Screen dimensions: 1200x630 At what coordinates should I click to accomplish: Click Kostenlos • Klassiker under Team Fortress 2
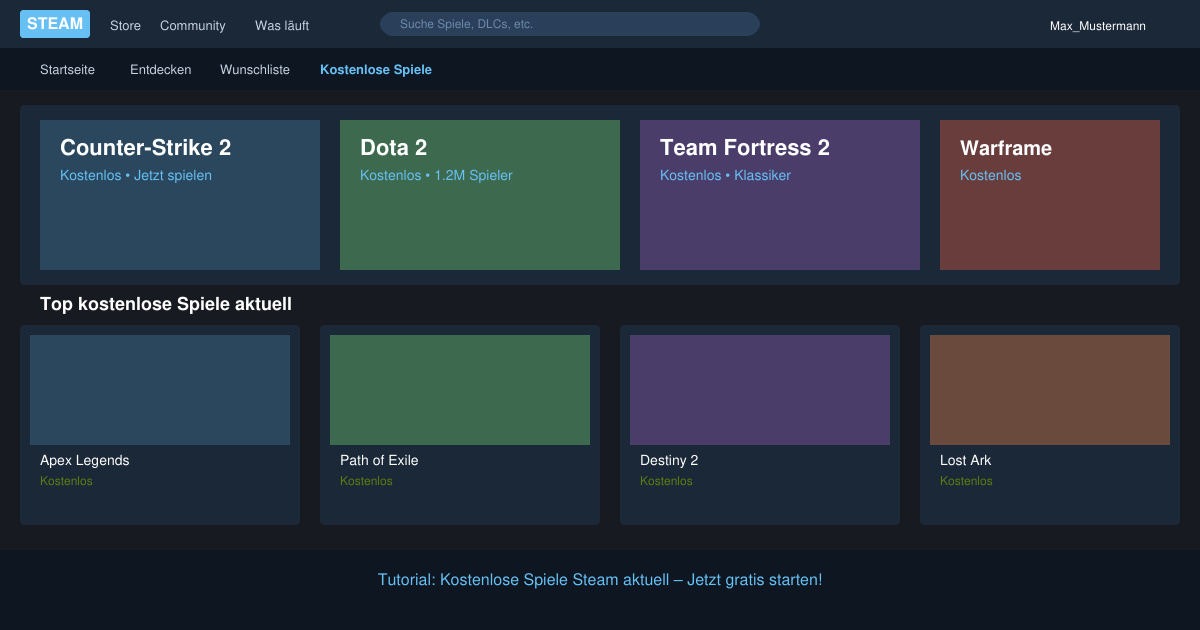(x=725, y=176)
